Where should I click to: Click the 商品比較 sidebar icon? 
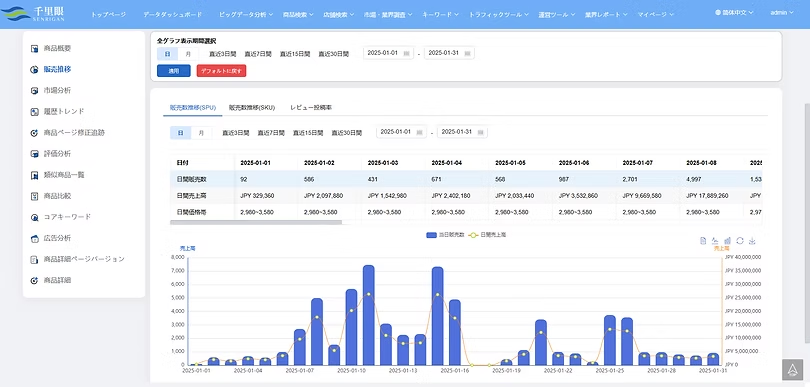[x=35, y=196]
